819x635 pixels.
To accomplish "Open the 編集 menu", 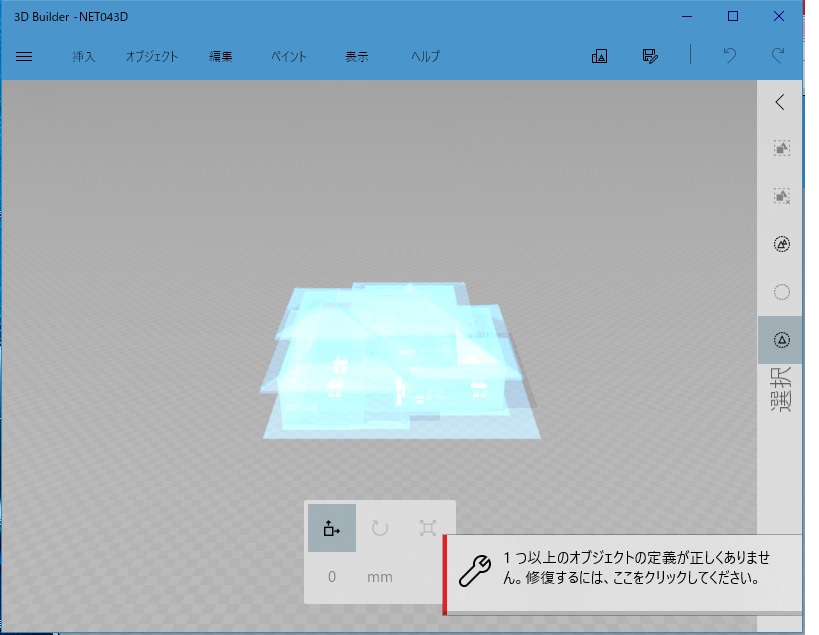I will point(220,56).
